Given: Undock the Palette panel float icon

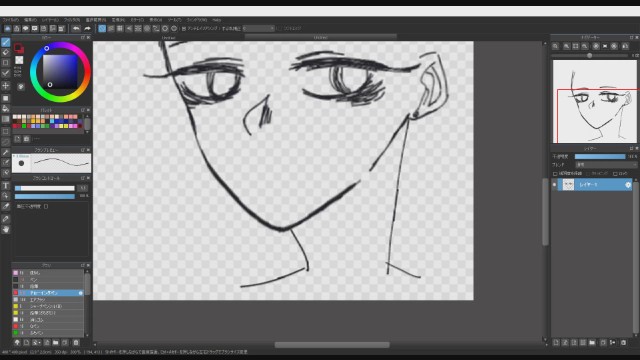Looking at the screenshot, I should pyautogui.click(x=83, y=110).
